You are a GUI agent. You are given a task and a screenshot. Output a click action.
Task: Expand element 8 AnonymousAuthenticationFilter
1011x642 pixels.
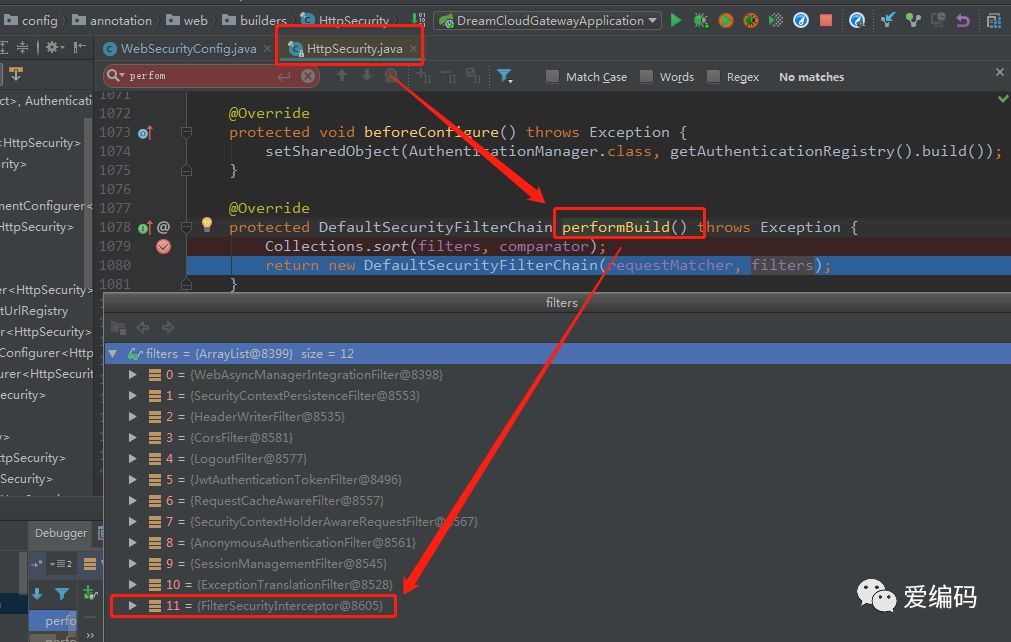[x=132, y=543]
